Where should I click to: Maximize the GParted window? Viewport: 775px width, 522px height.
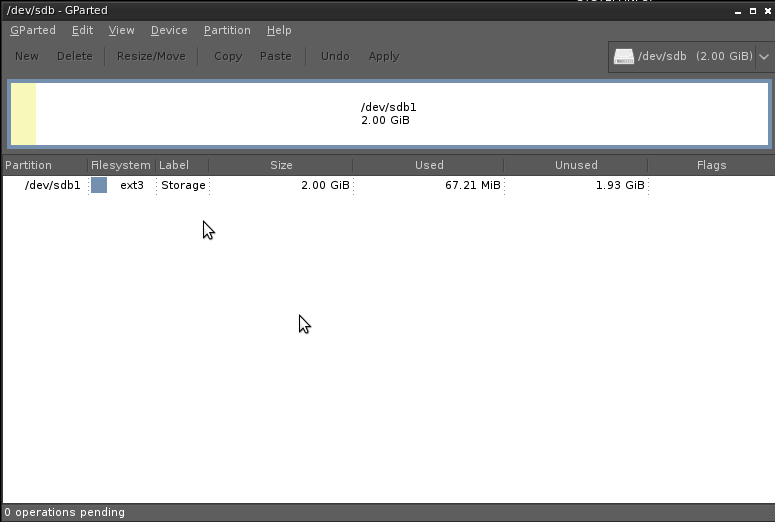coord(753,11)
